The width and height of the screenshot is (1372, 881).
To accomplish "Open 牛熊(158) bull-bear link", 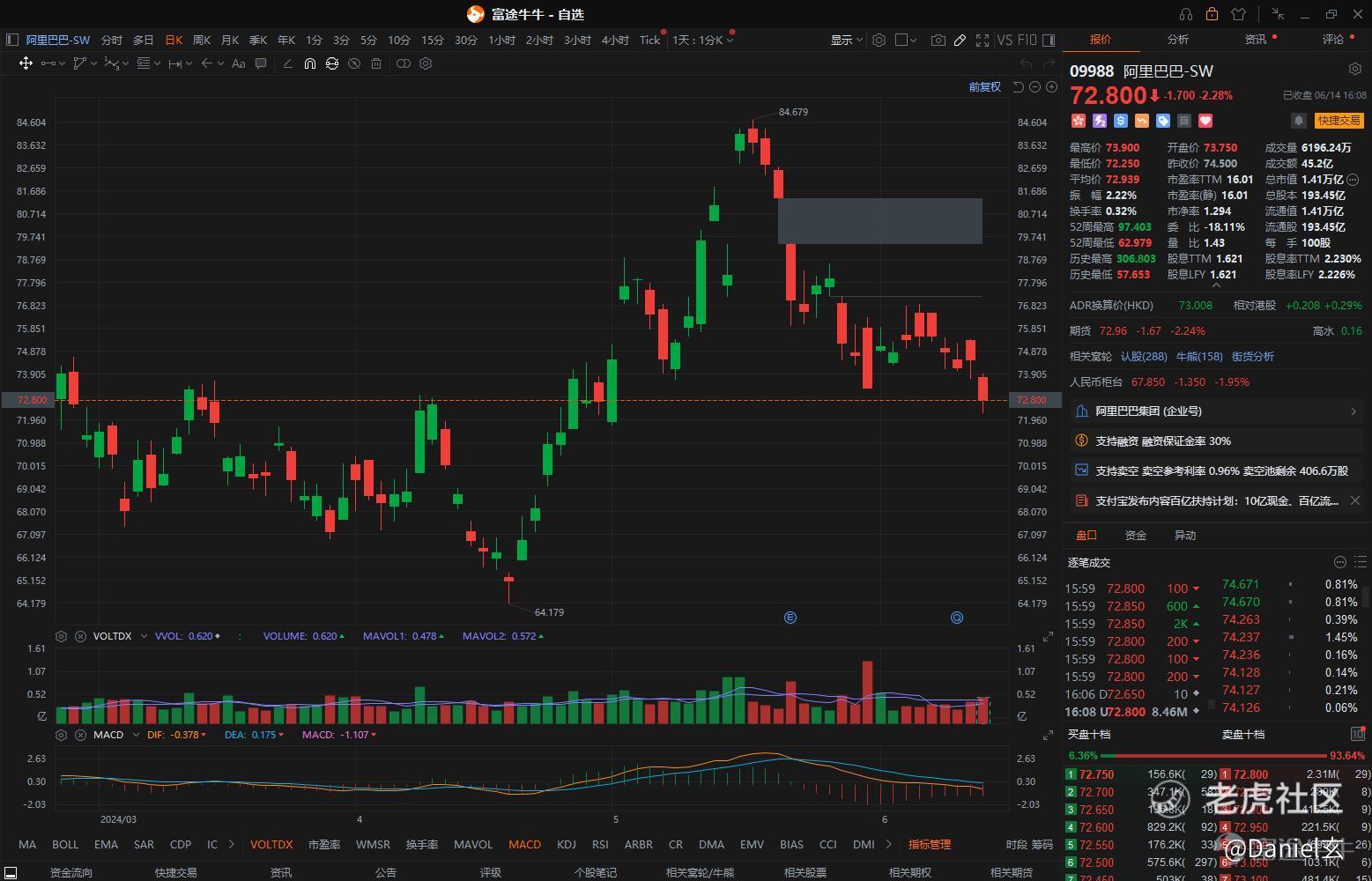I will coord(1199,357).
